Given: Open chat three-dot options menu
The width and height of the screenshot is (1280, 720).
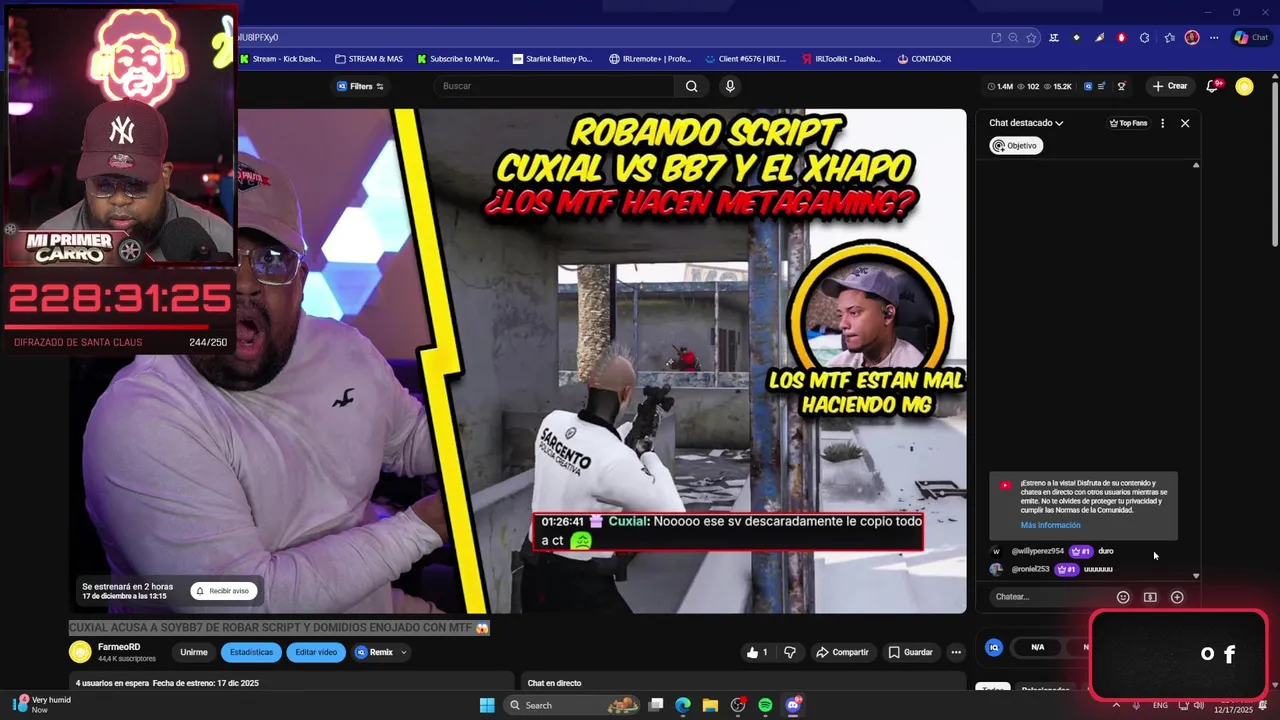Looking at the screenshot, I should click(x=1162, y=123).
